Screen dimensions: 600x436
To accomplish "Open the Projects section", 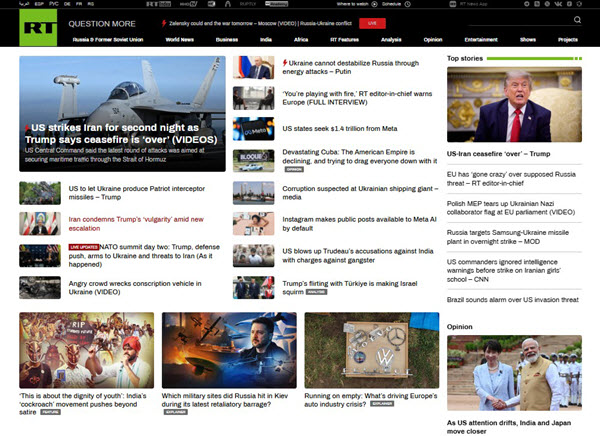I will (x=567, y=39).
